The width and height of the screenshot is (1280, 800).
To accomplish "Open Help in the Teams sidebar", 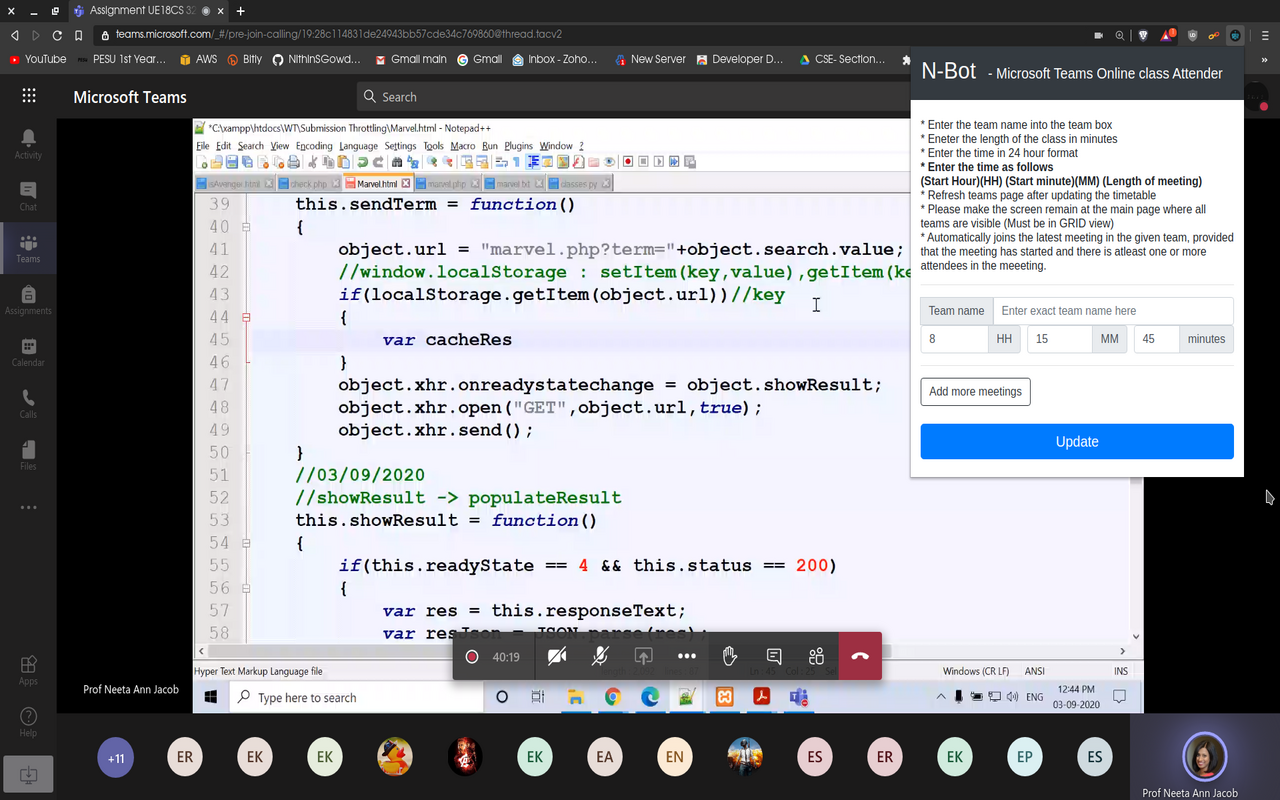I will (x=28, y=722).
